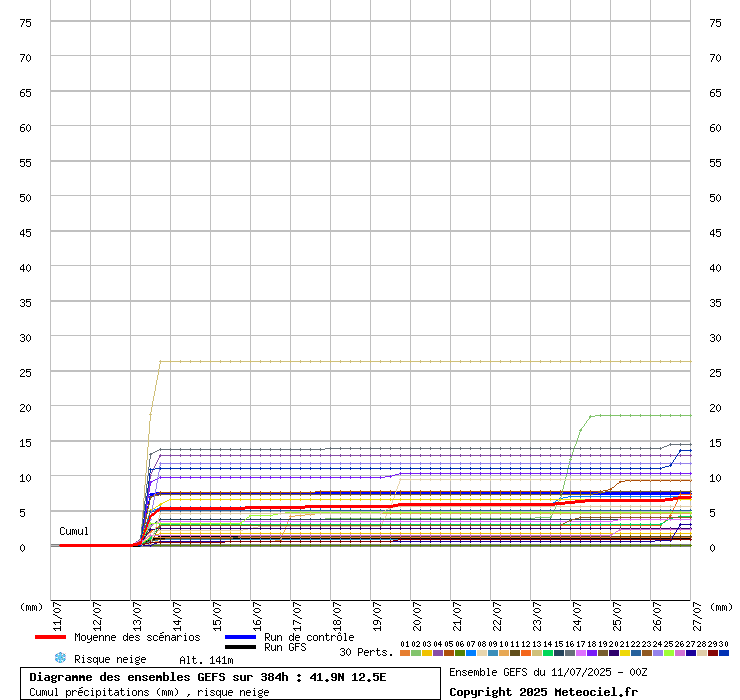The height and width of the screenshot is (700, 740).
Task: Click the "30 Perts." label
Action: [x=366, y=652]
